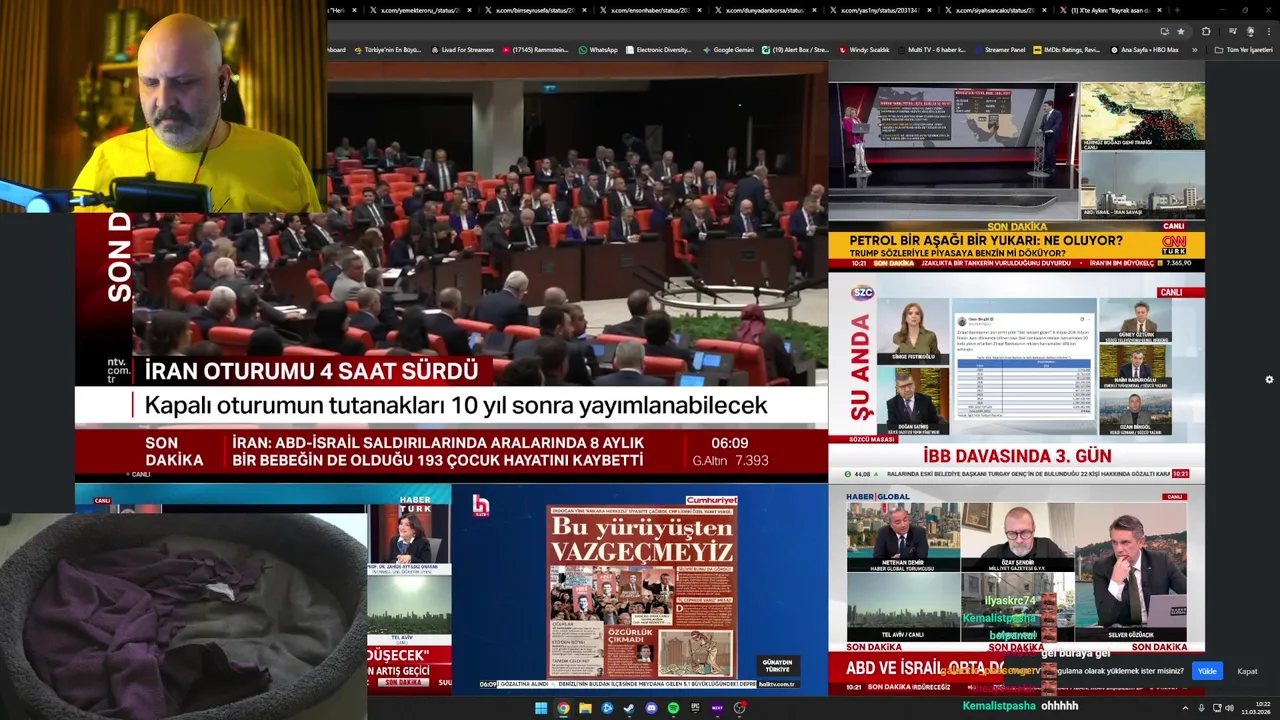
Task: Close the 'Bayrak asan' tab
Action: [1160, 10]
